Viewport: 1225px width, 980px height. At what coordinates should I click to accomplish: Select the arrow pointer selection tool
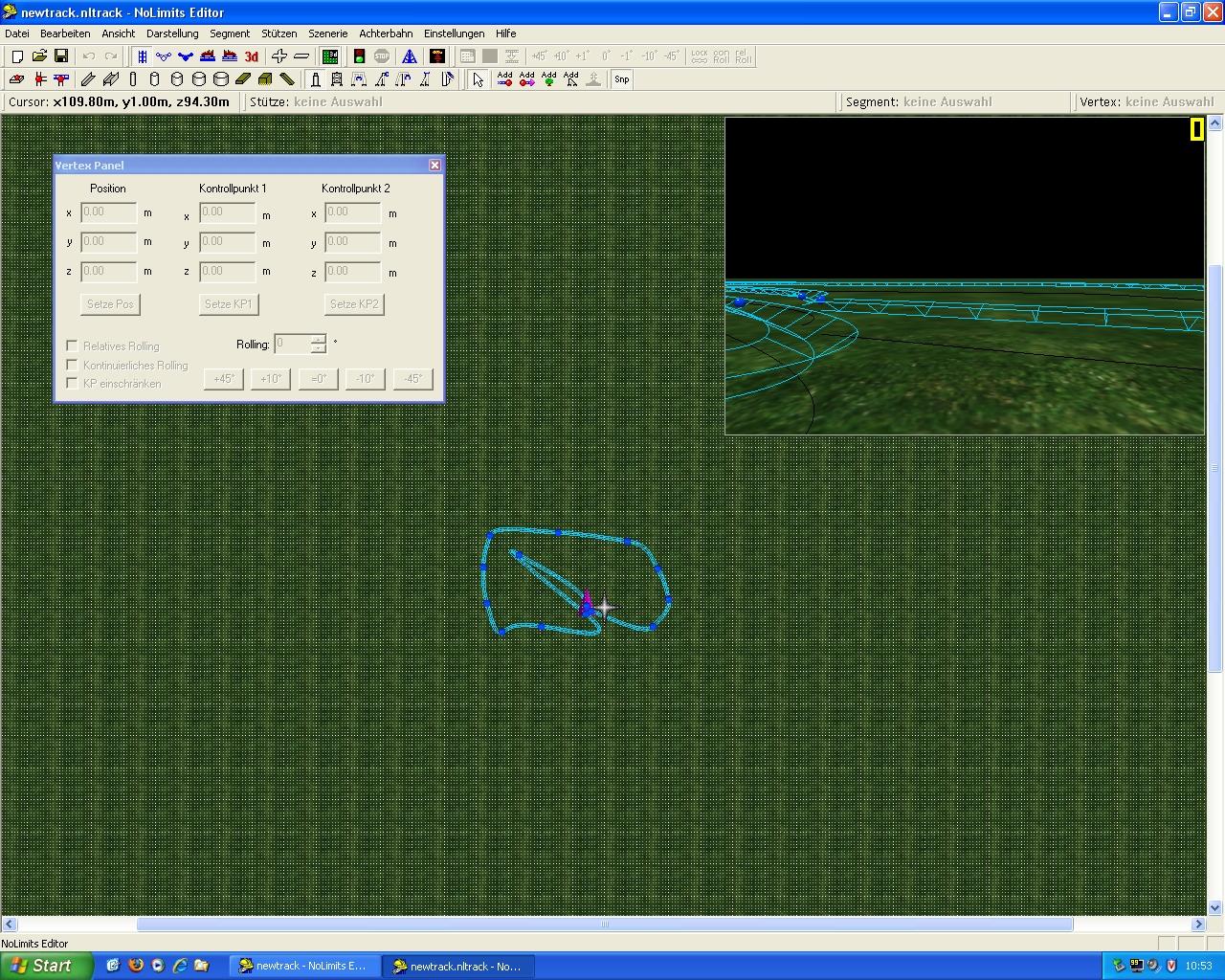pos(478,79)
